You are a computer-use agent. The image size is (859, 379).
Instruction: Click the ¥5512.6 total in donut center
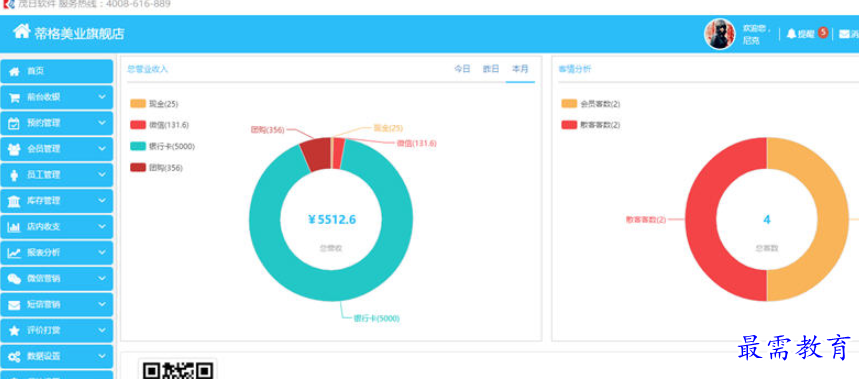(331, 220)
